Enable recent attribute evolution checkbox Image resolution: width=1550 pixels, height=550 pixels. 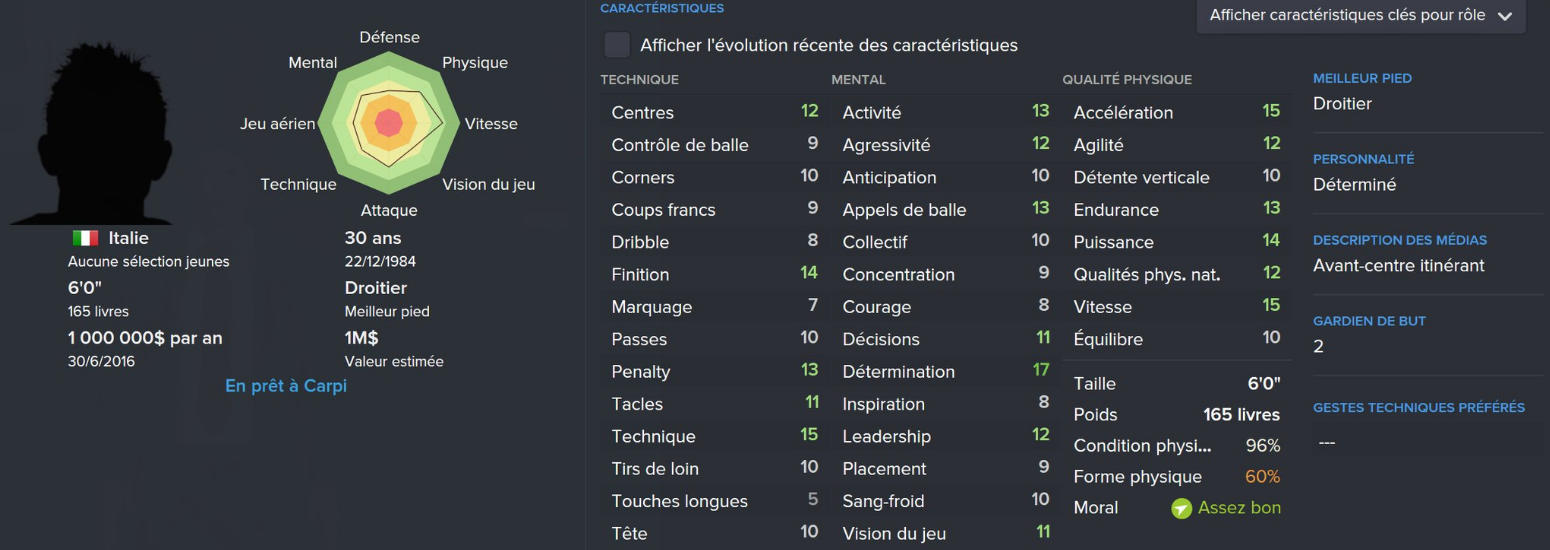[x=617, y=45]
